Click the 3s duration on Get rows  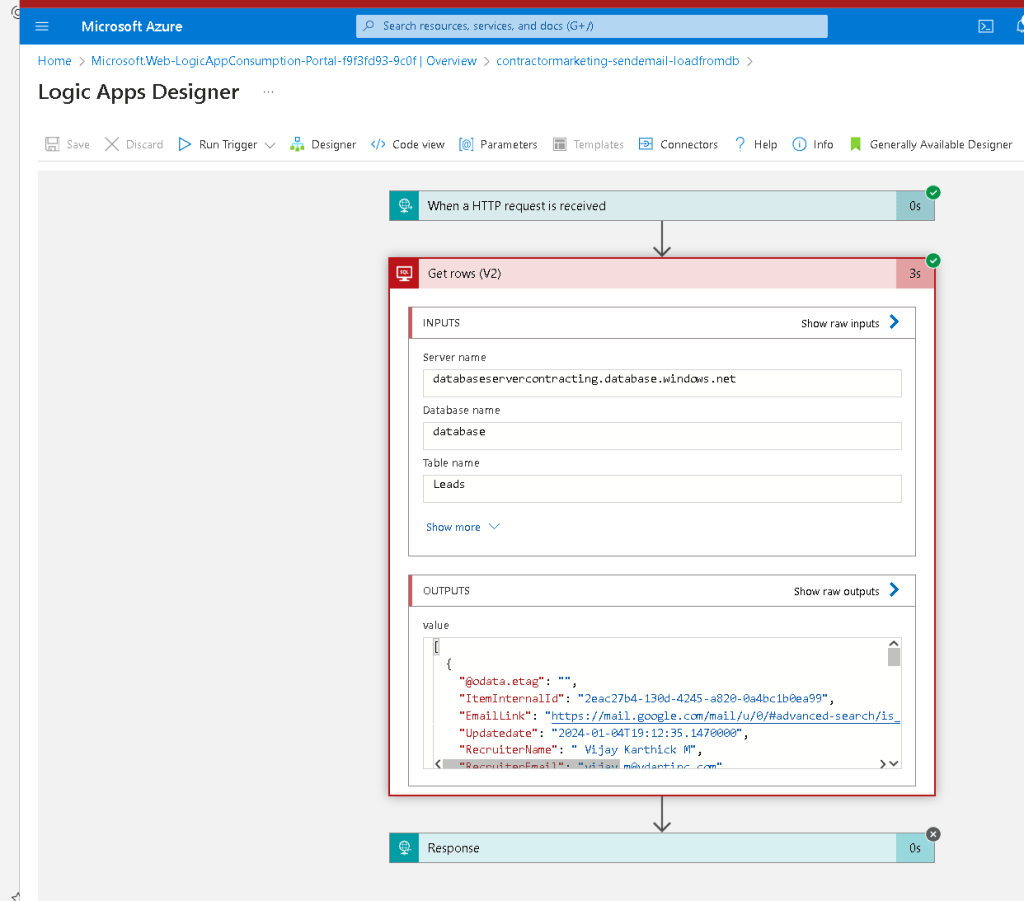pos(915,274)
